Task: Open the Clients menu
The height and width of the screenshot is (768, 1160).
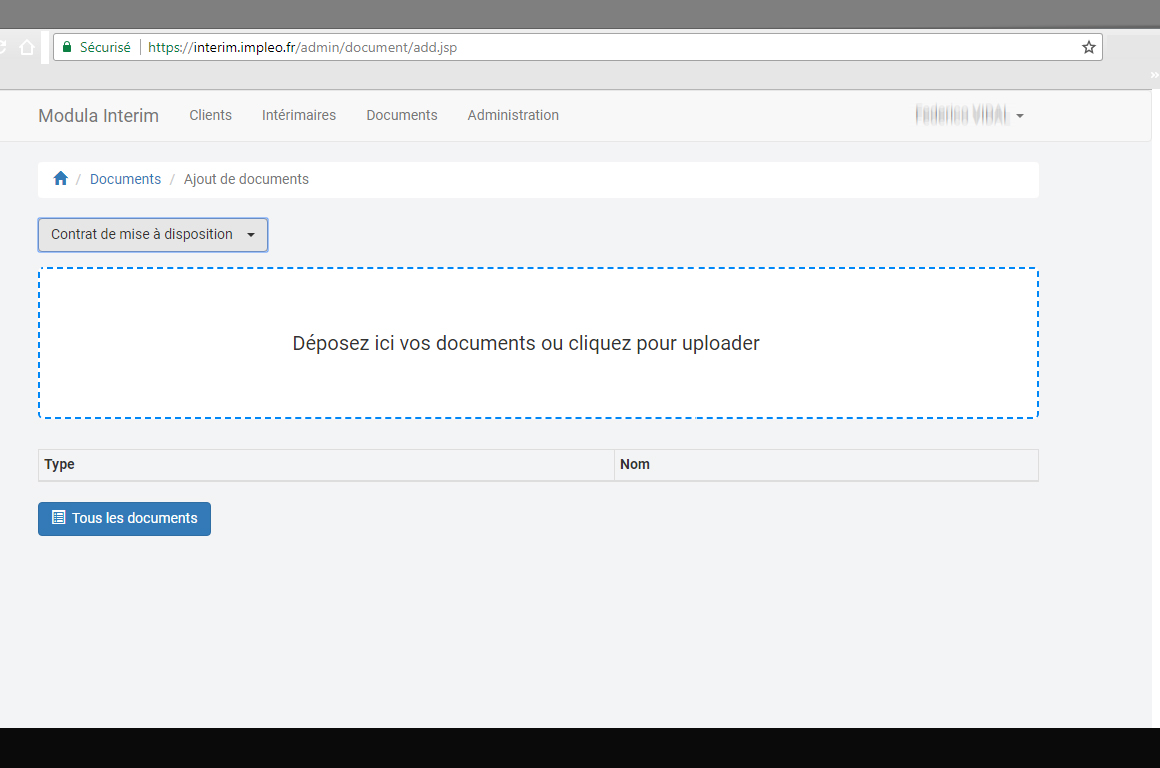Action: coord(210,116)
